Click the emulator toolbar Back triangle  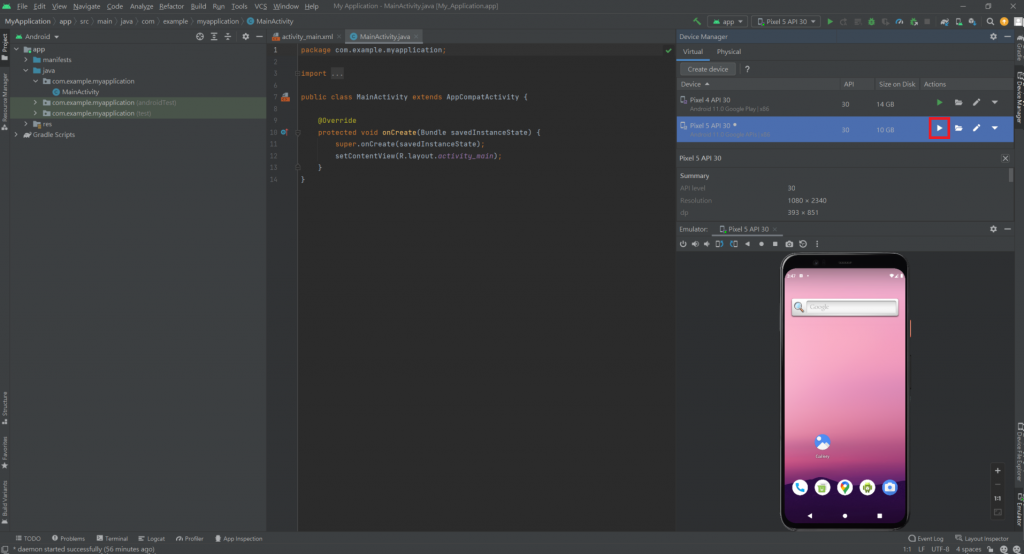(747, 244)
